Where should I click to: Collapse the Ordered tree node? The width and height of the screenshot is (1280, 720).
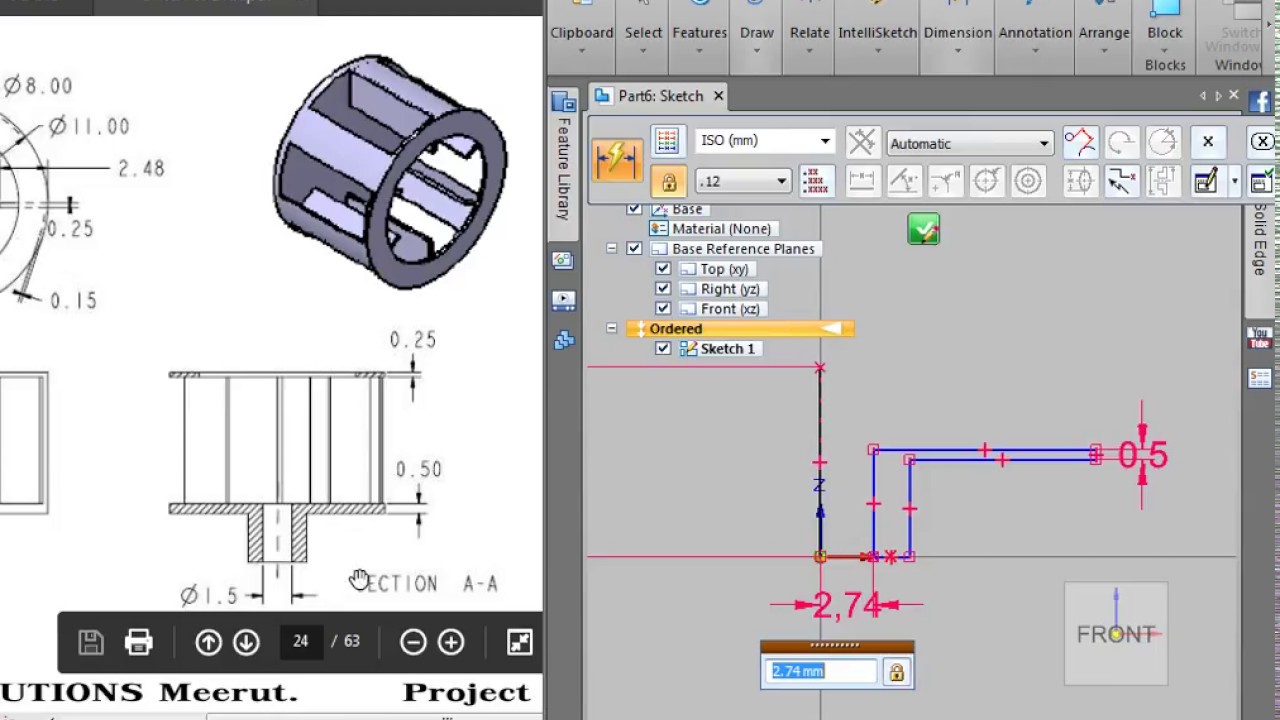coord(612,329)
